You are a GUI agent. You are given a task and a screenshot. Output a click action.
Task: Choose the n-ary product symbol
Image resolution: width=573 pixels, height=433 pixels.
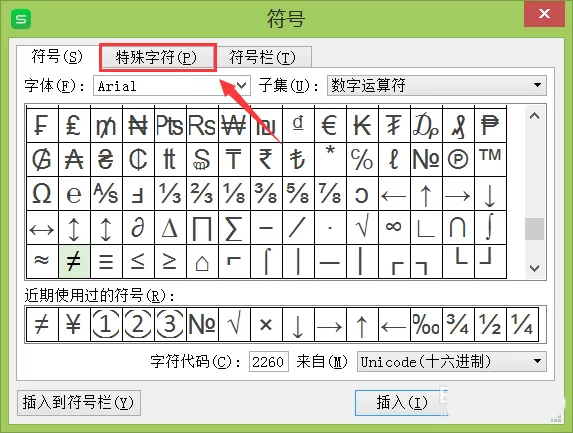202,228
